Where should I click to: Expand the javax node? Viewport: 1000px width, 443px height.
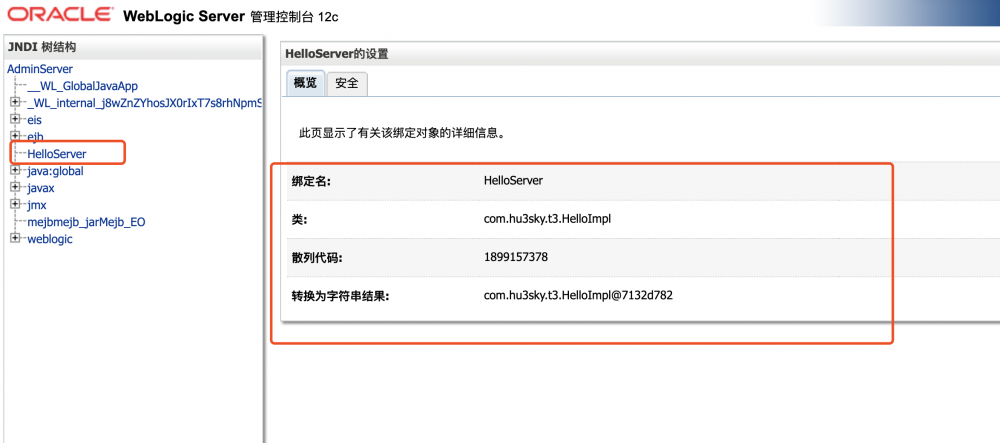click(x=15, y=187)
